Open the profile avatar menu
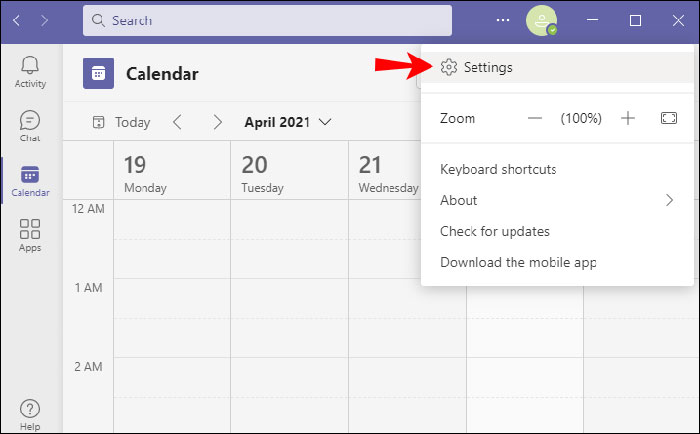 coord(542,21)
